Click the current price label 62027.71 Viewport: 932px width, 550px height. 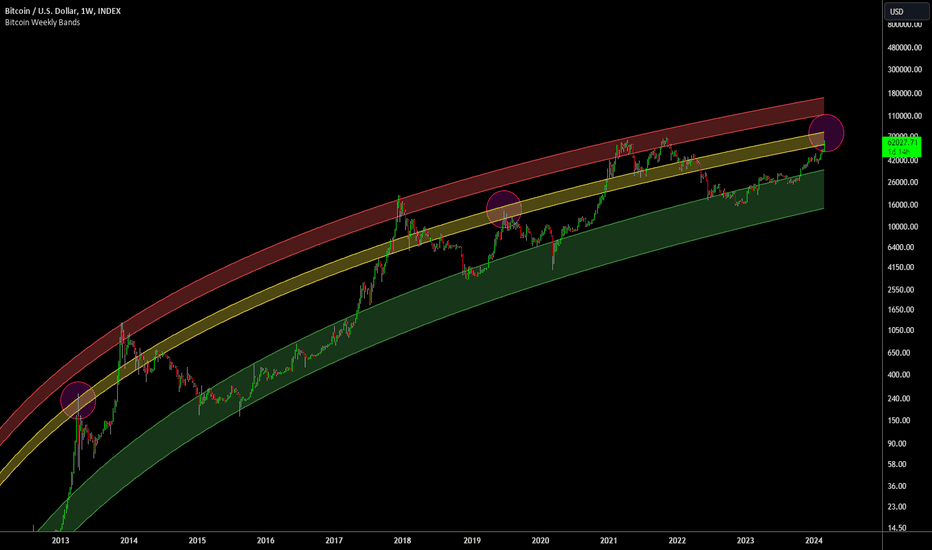(x=902, y=143)
